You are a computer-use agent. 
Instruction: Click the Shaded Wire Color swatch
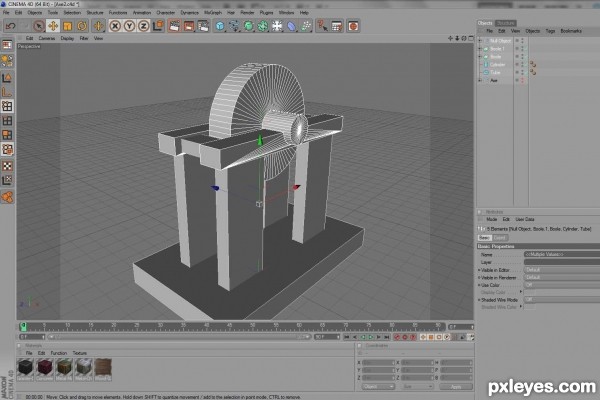[x=529, y=307]
